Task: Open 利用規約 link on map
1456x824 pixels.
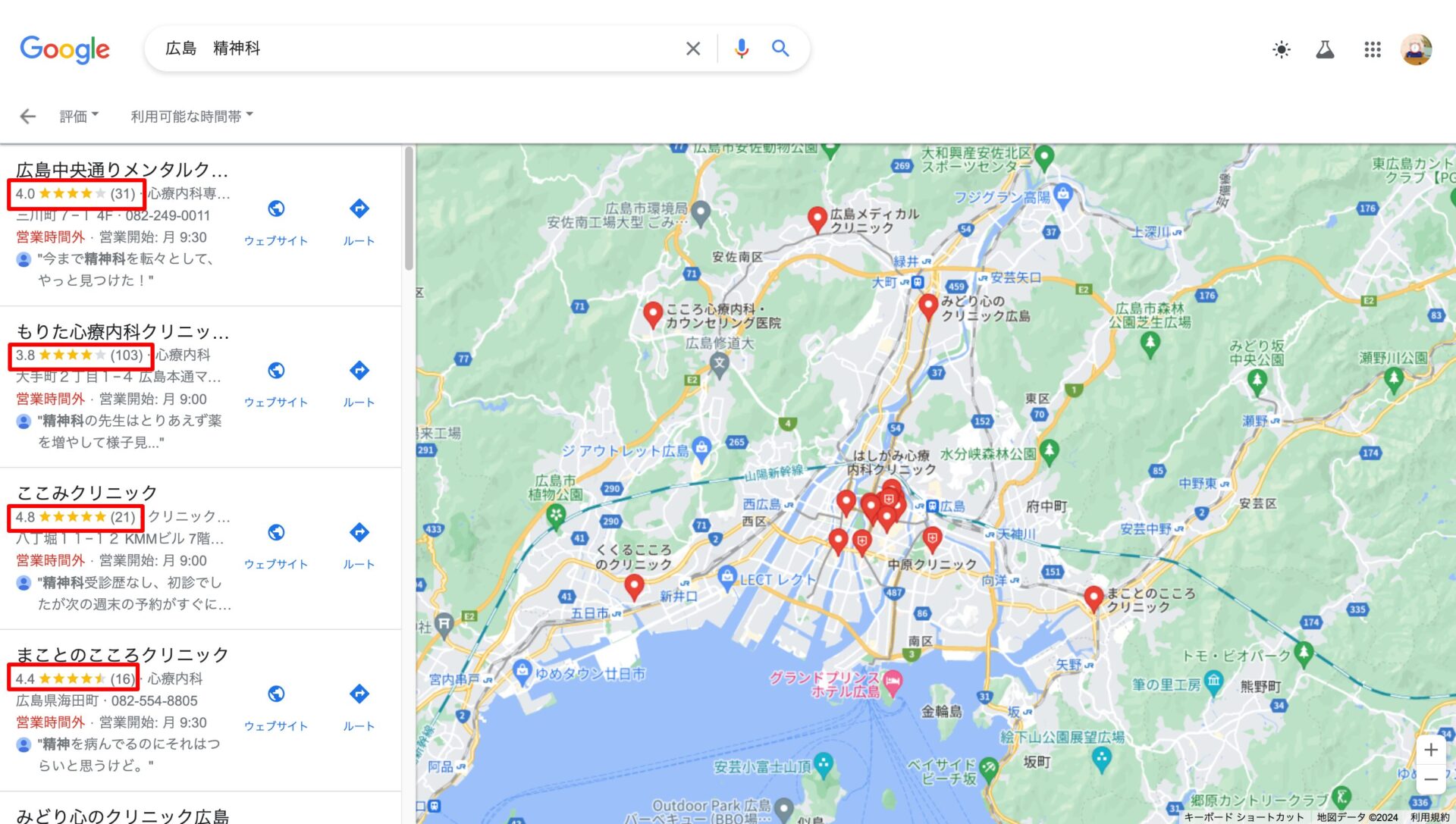Action: click(x=1429, y=817)
